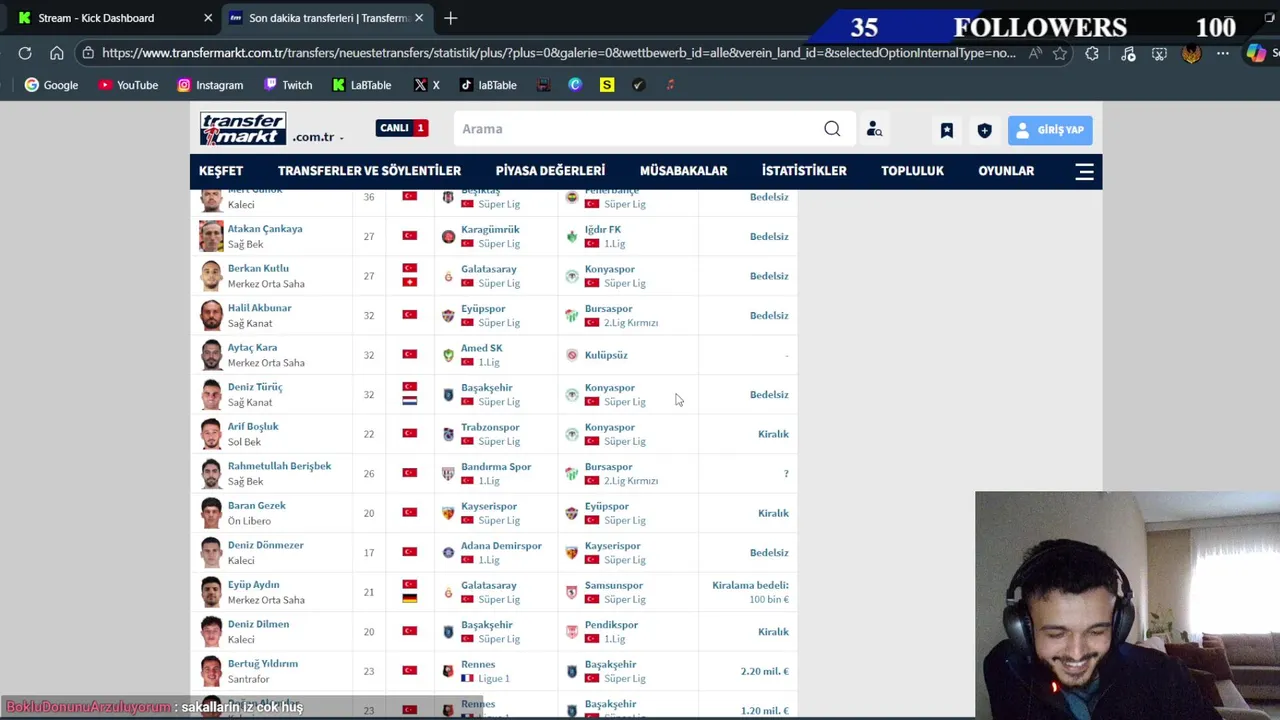Screen dimensions: 1280x720
Task: Click the transfermarkt URL address bar
Action: pyautogui.click(x=558, y=53)
